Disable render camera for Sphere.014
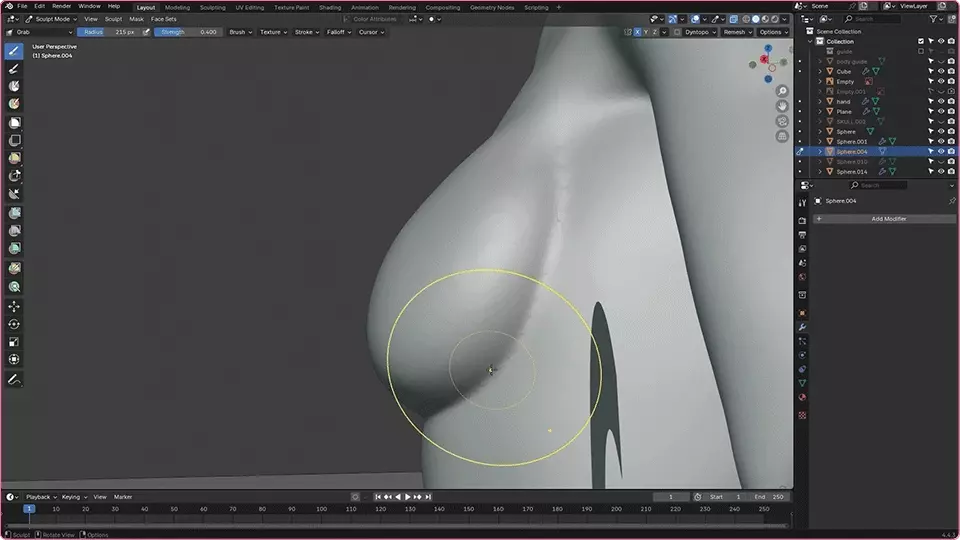Image resolution: width=960 pixels, height=540 pixels. coord(951,171)
